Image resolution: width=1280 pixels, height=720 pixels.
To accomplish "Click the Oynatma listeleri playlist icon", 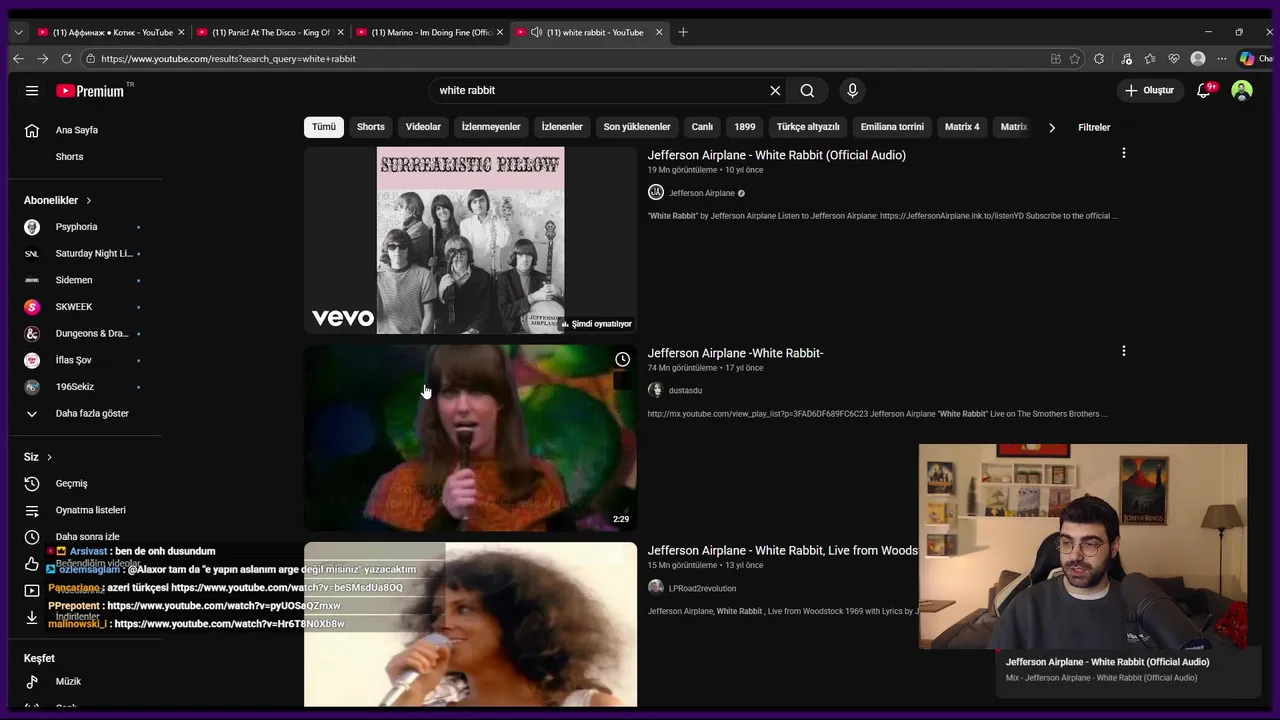I will (x=32, y=510).
